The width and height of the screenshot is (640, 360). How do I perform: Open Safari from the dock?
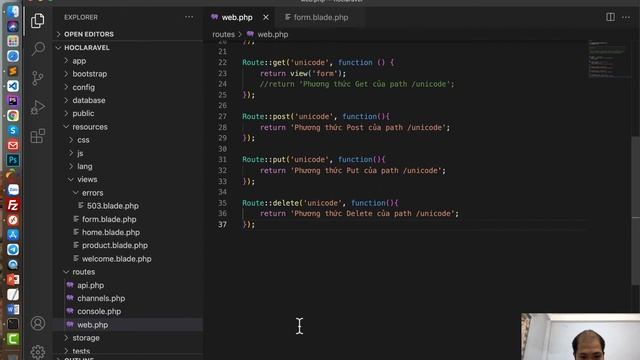(13, 56)
